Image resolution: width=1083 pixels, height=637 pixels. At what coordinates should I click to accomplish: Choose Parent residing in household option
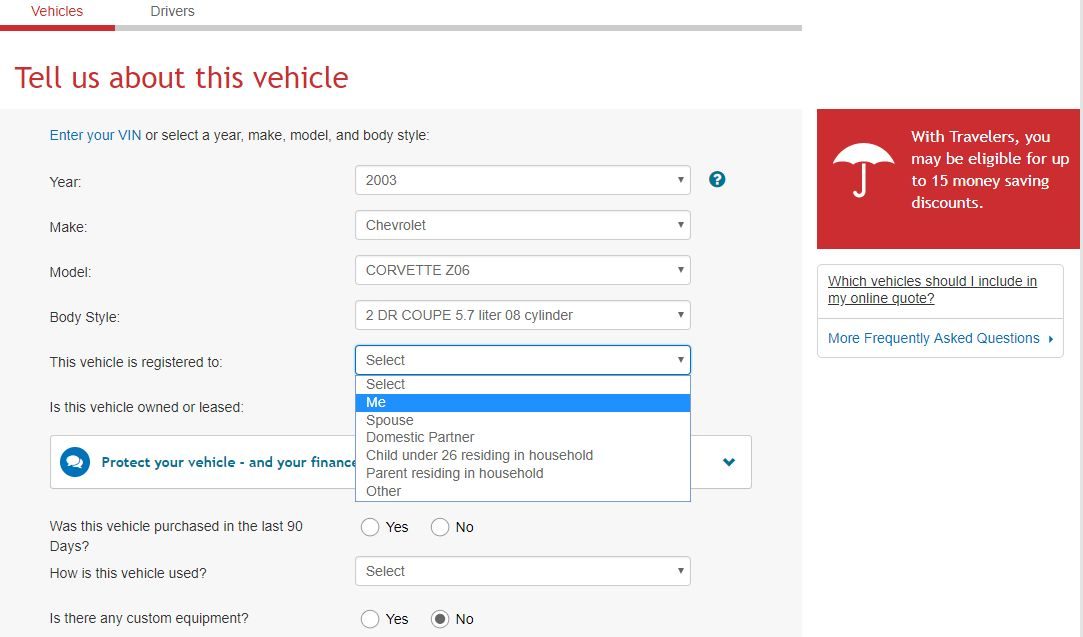[523, 473]
